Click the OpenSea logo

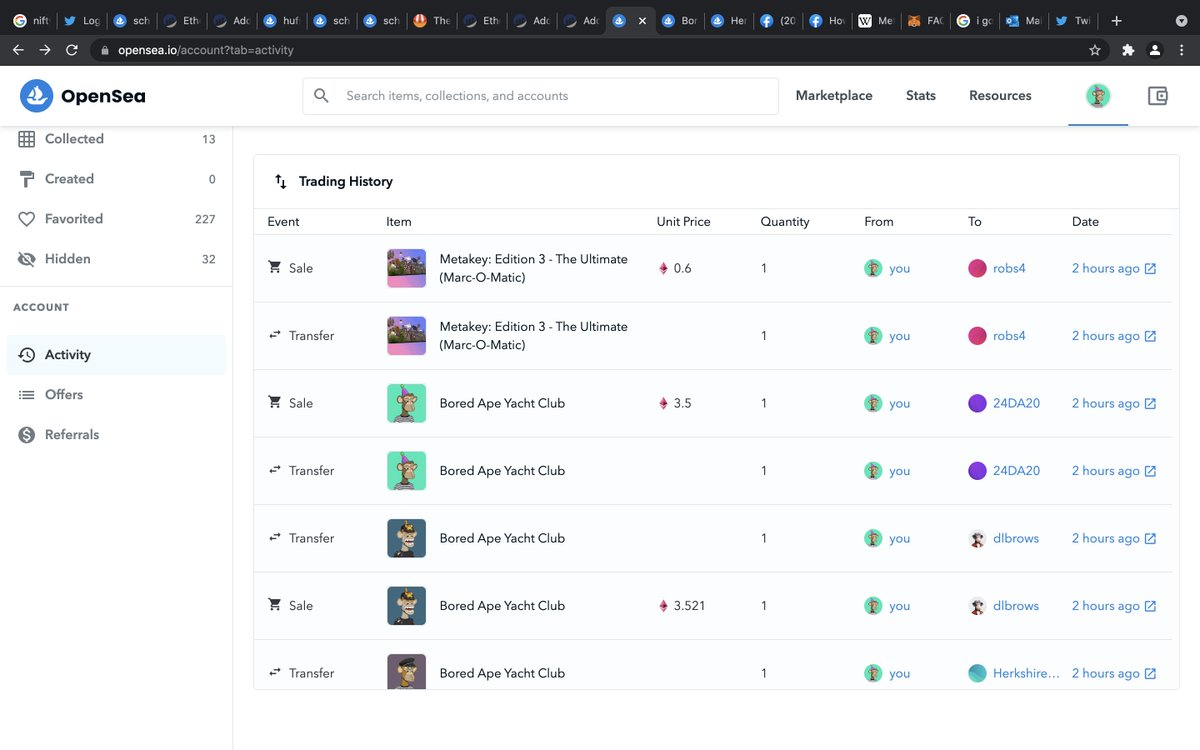pos(82,96)
